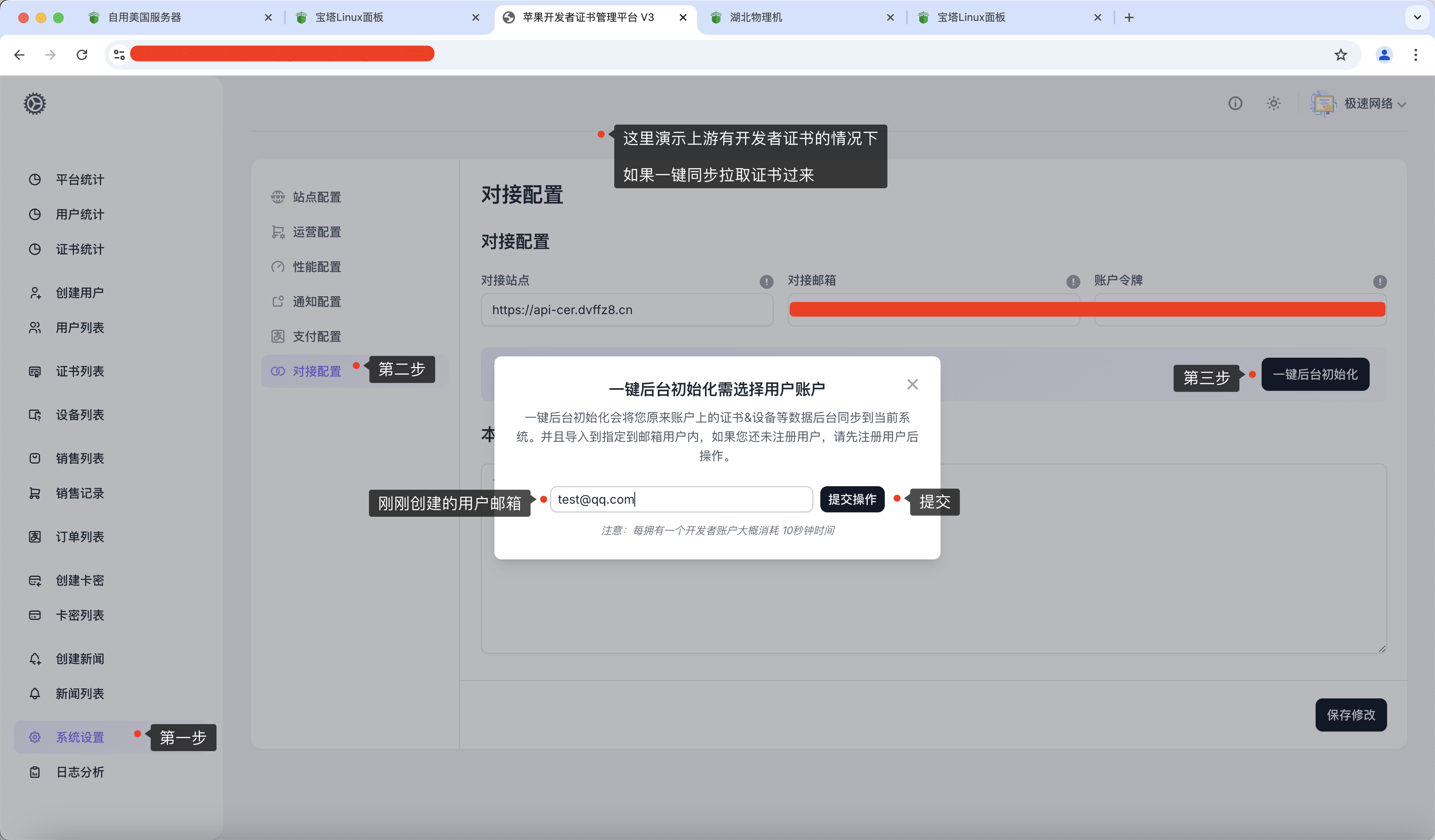Expand the tab search dropdown arrow
The image size is (1435, 840).
click(1417, 18)
